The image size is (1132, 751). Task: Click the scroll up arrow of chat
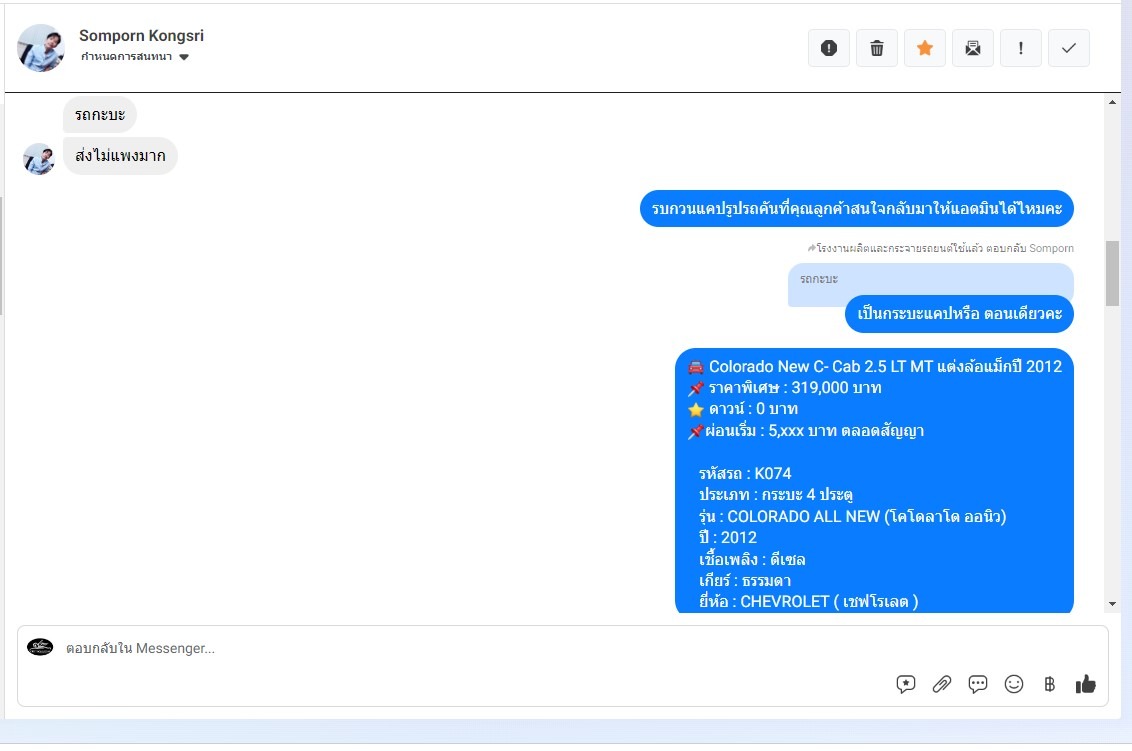pyautogui.click(x=1112, y=103)
